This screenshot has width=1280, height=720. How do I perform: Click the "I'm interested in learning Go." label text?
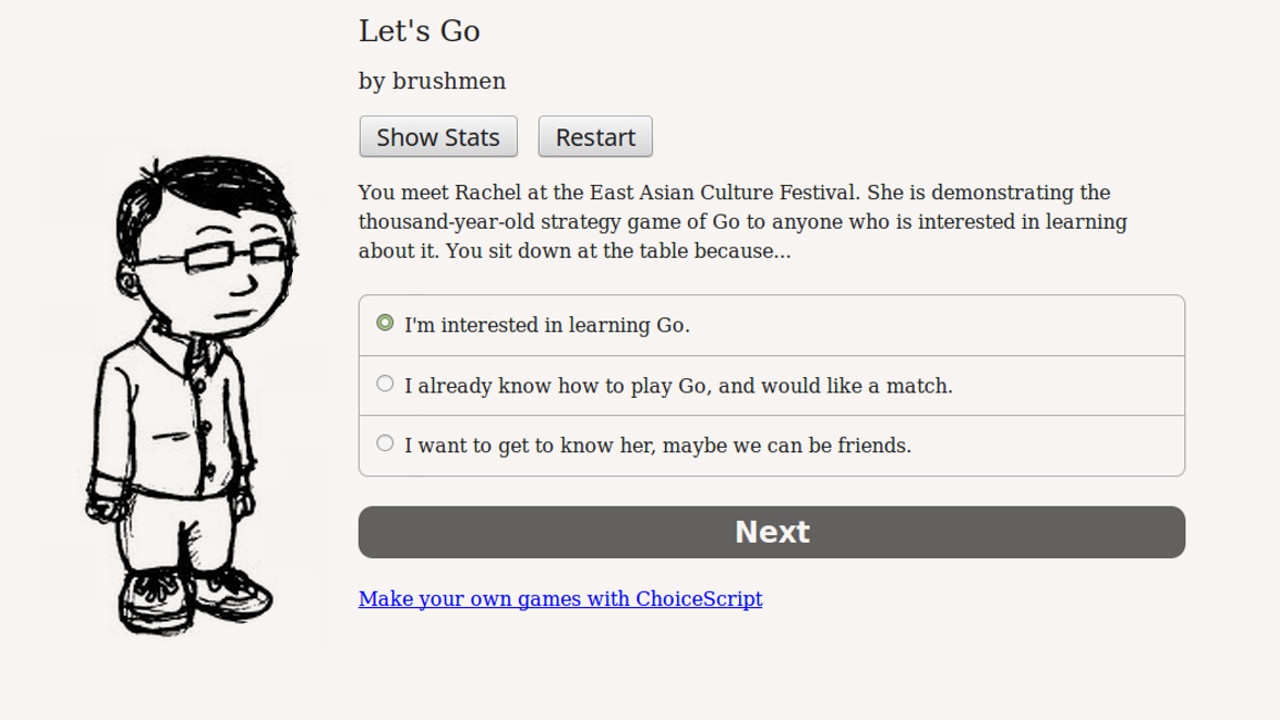(x=547, y=325)
